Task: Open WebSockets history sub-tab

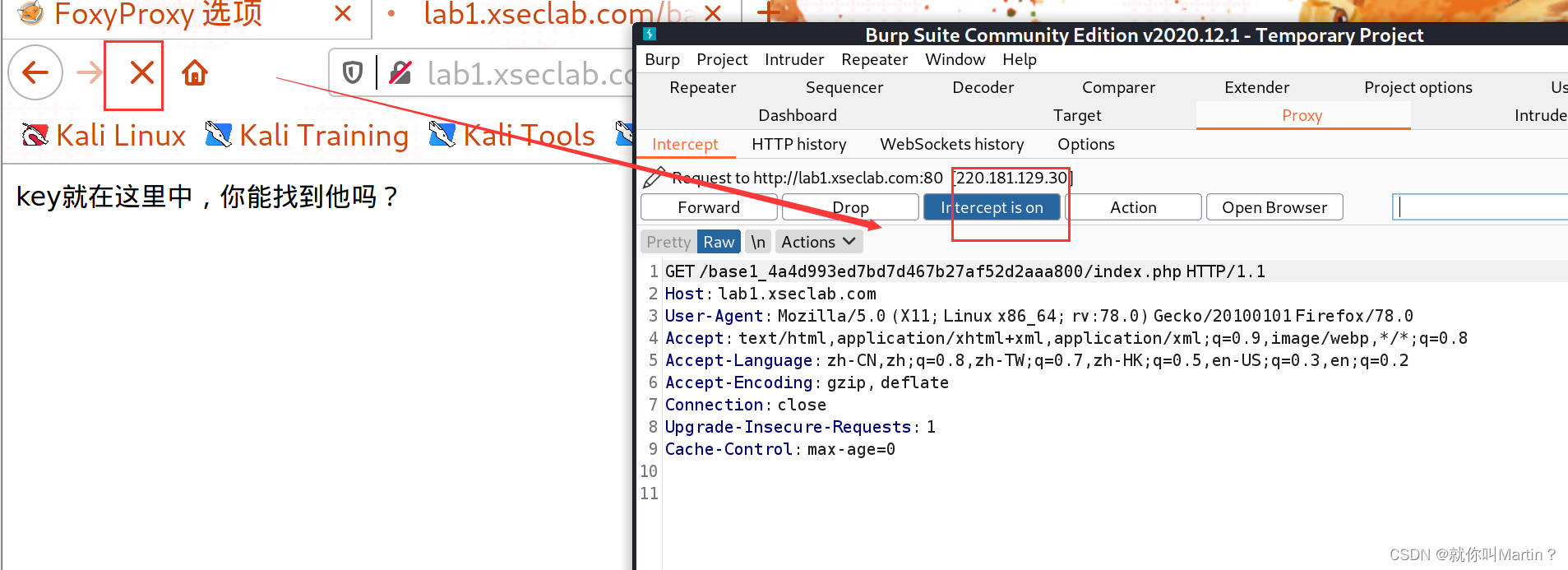Action: (952, 144)
